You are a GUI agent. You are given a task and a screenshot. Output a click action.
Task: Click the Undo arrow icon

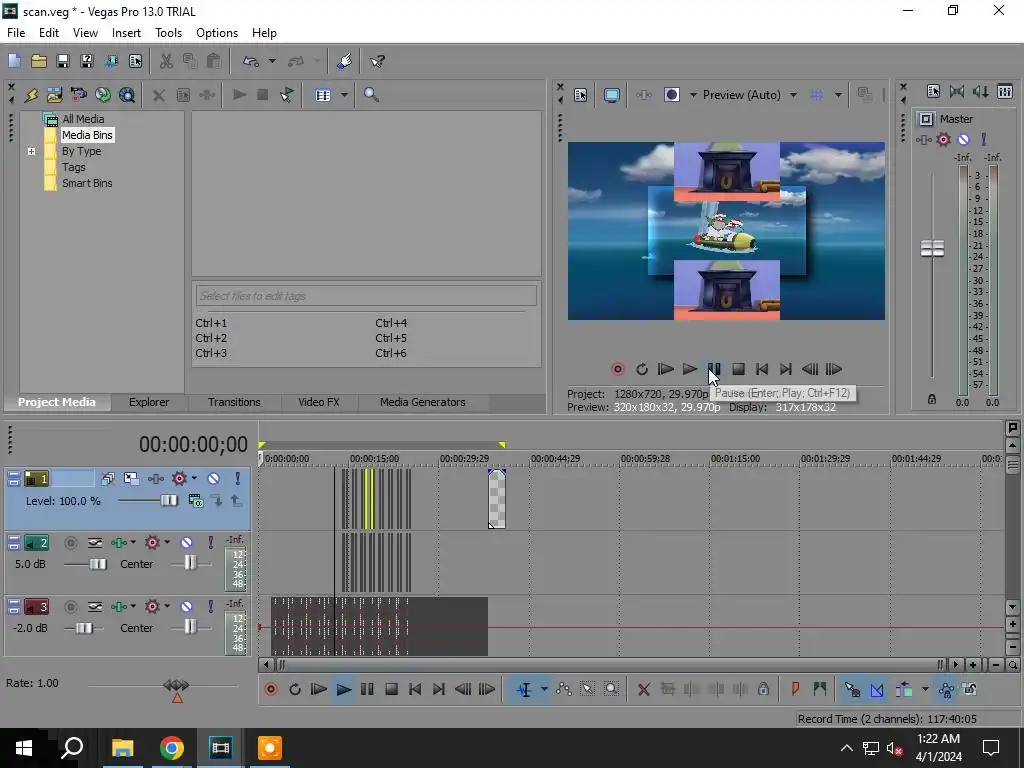click(251, 61)
